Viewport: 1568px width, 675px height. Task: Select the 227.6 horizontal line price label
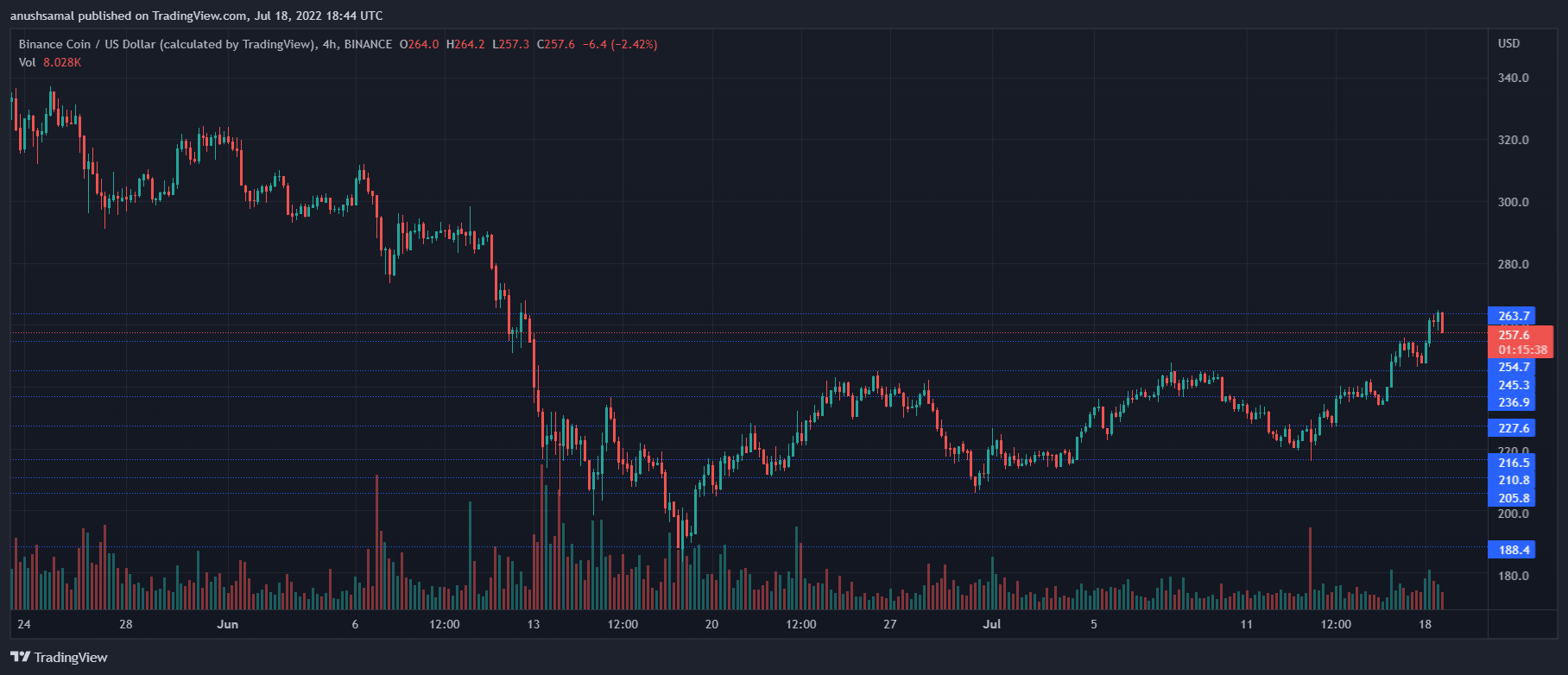pyautogui.click(x=1513, y=428)
